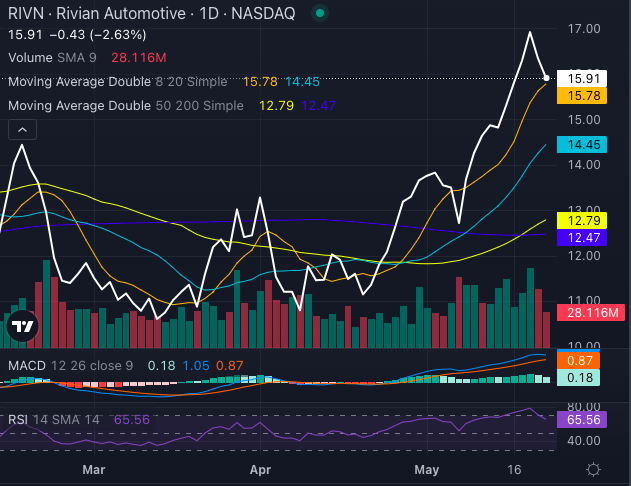Image resolution: width=631 pixels, height=486 pixels.
Task: Click the MACD 12 26 close 9 legend
Action: 70,366
